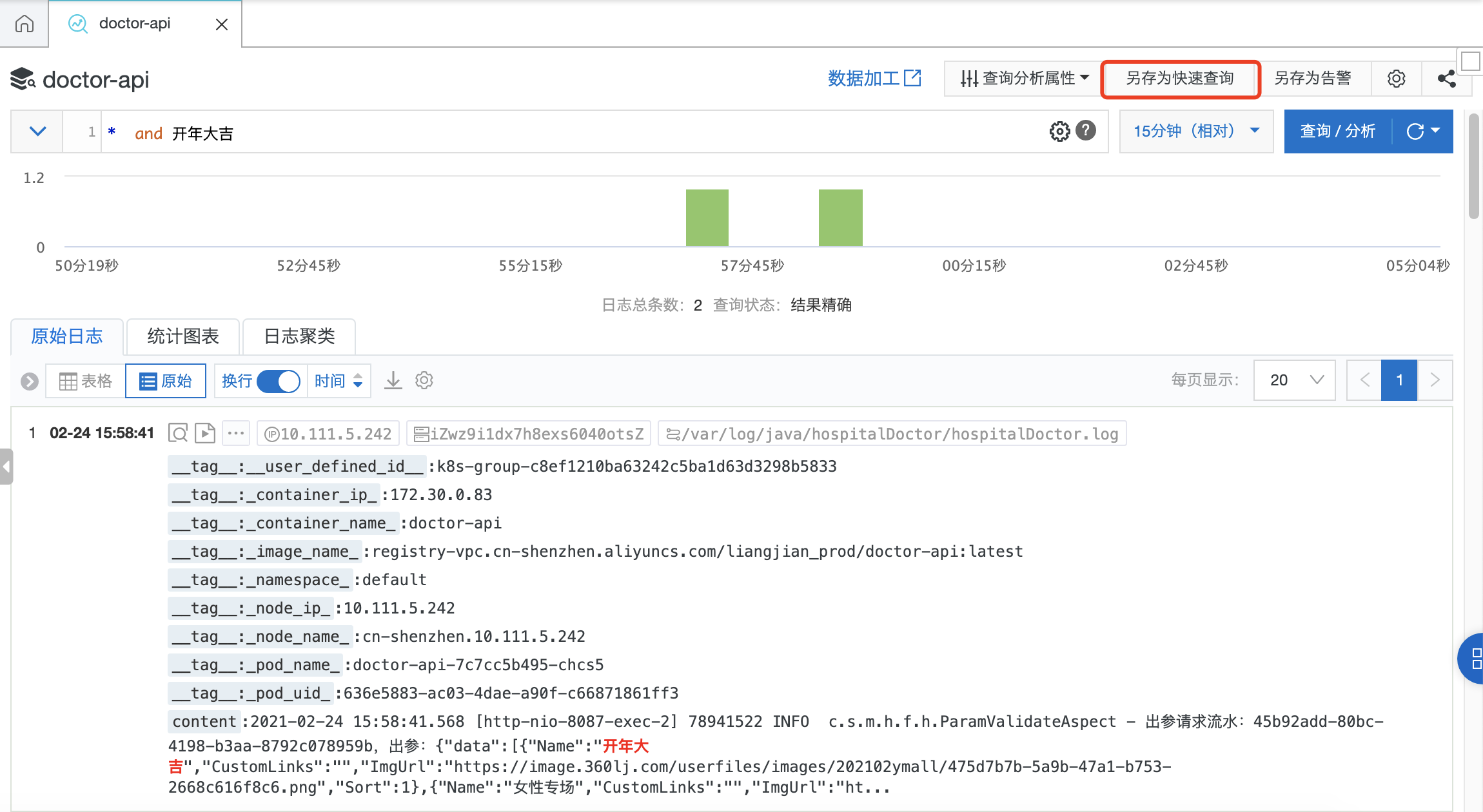
Task: Click 另存为快速查询 button
Action: click(1180, 79)
